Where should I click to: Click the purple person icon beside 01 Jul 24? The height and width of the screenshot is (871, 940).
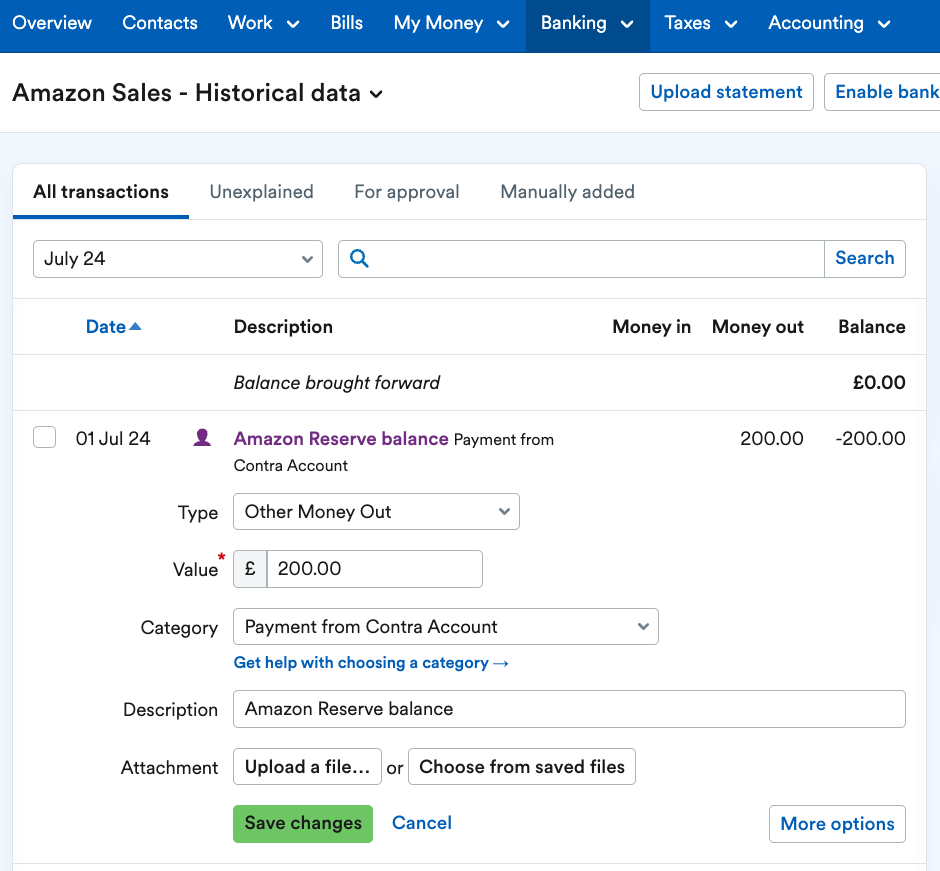(x=202, y=438)
